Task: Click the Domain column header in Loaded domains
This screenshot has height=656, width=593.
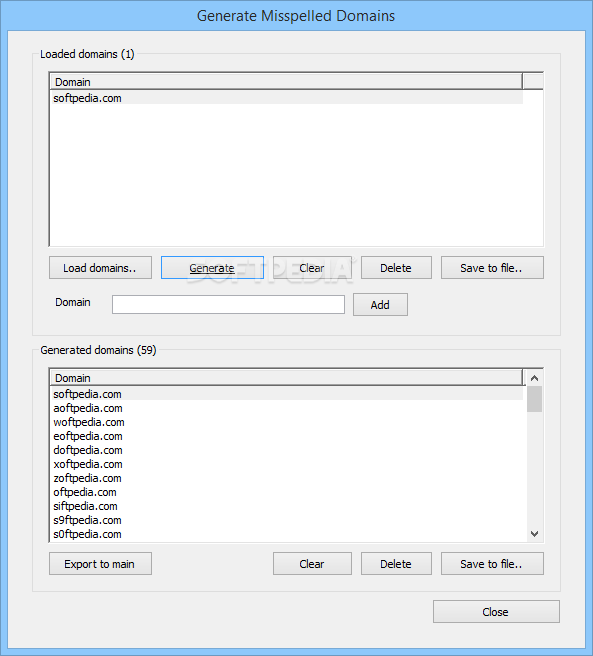Action: tap(287, 82)
